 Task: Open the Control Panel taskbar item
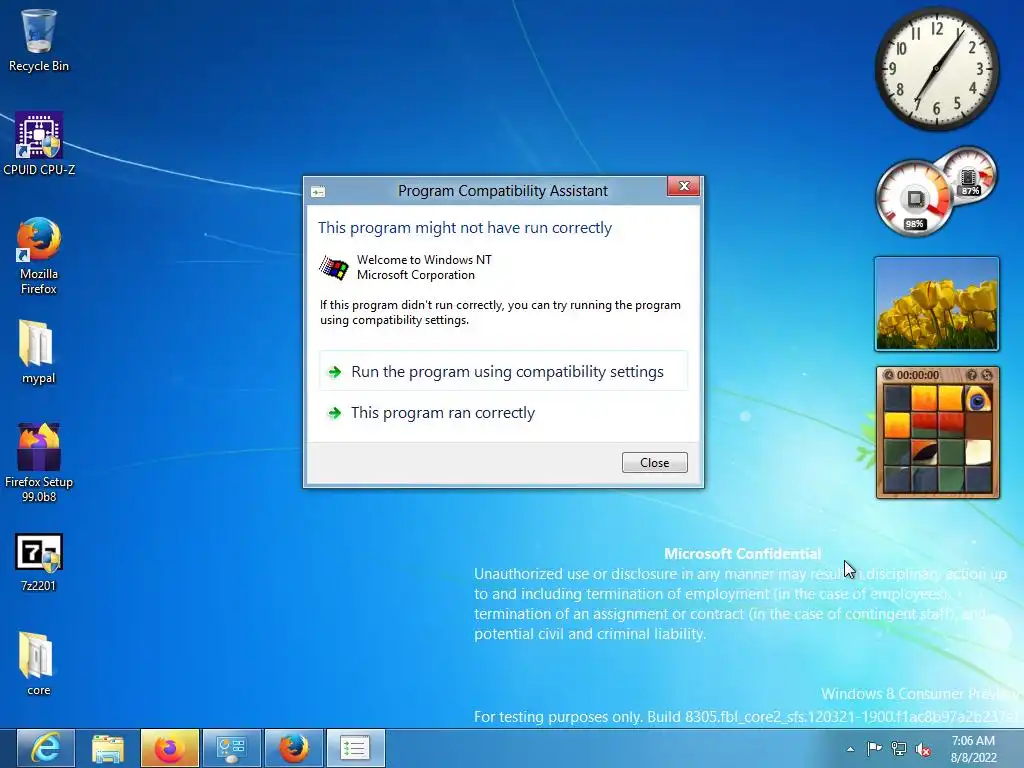[x=231, y=748]
